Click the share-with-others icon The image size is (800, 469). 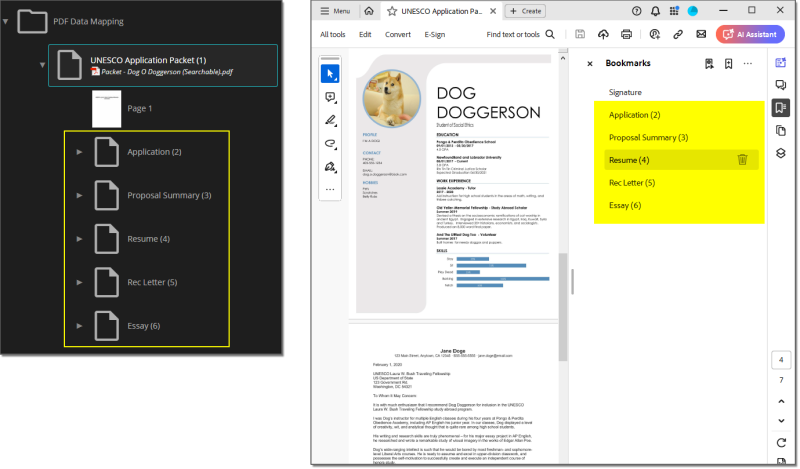pos(655,34)
